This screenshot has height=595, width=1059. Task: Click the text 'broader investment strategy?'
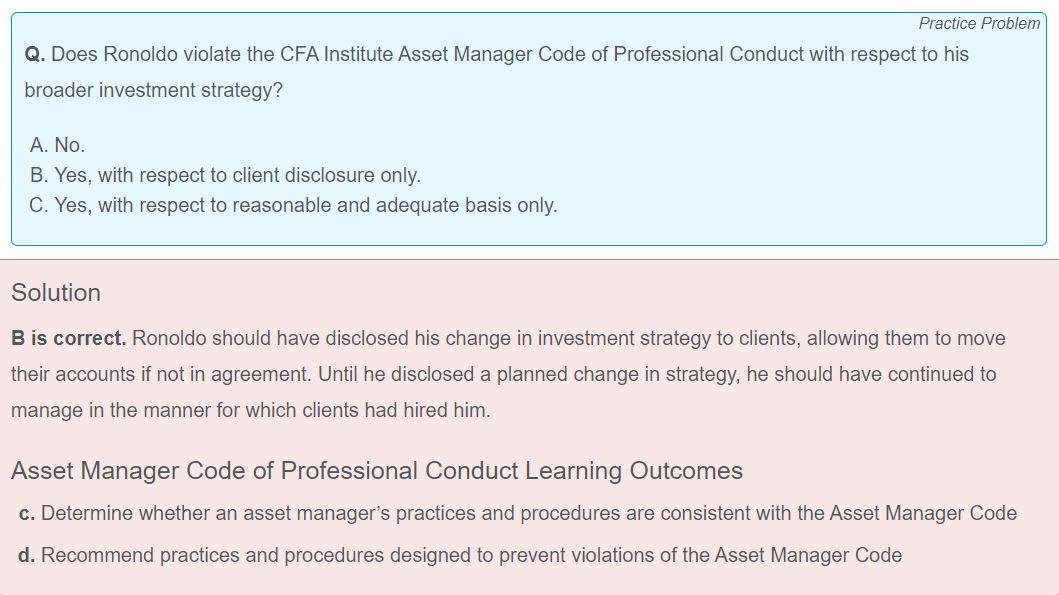(153, 90)
